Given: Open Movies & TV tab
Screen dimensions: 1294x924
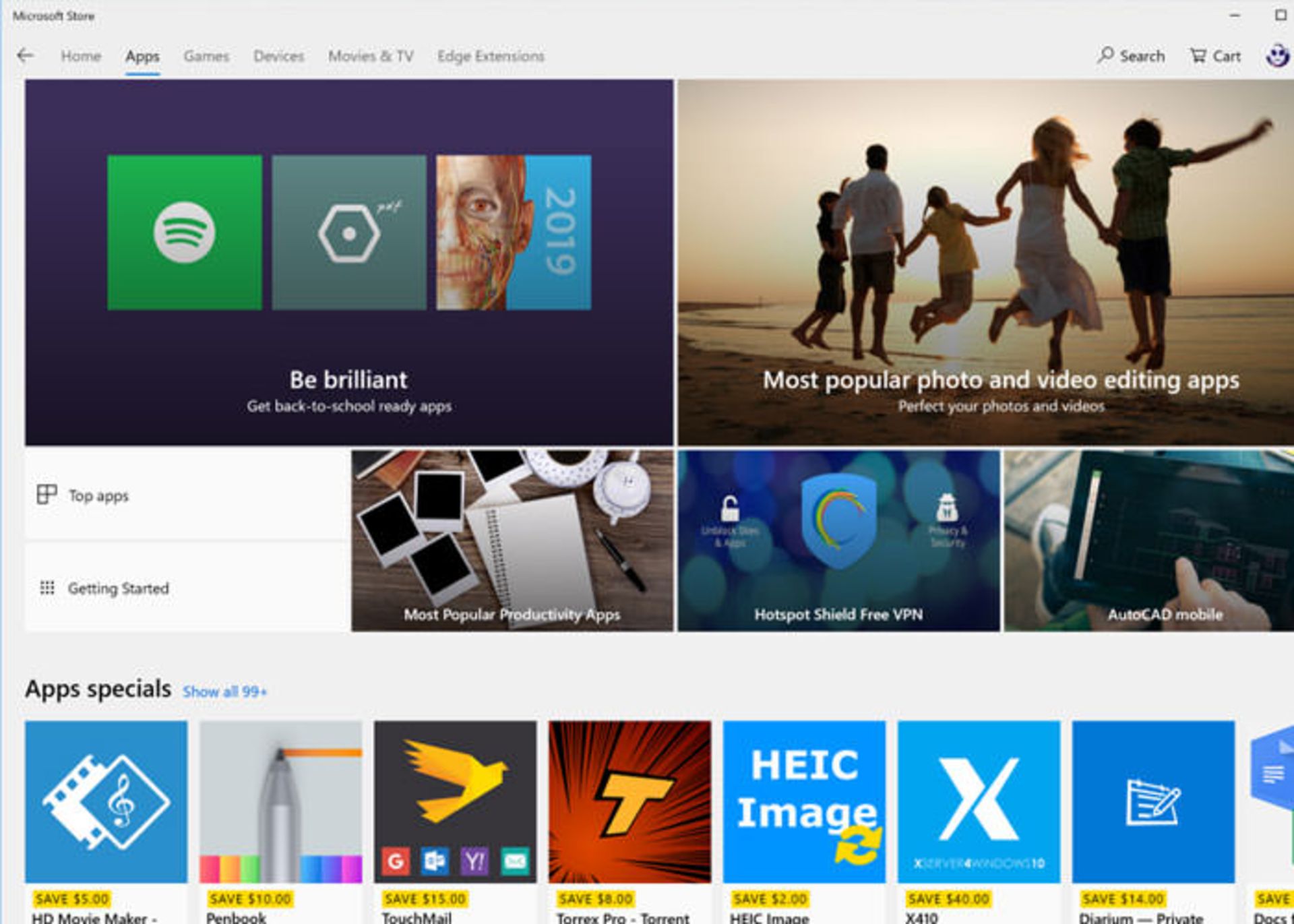Looking at the screenshot, I should [x=371, y=56].
